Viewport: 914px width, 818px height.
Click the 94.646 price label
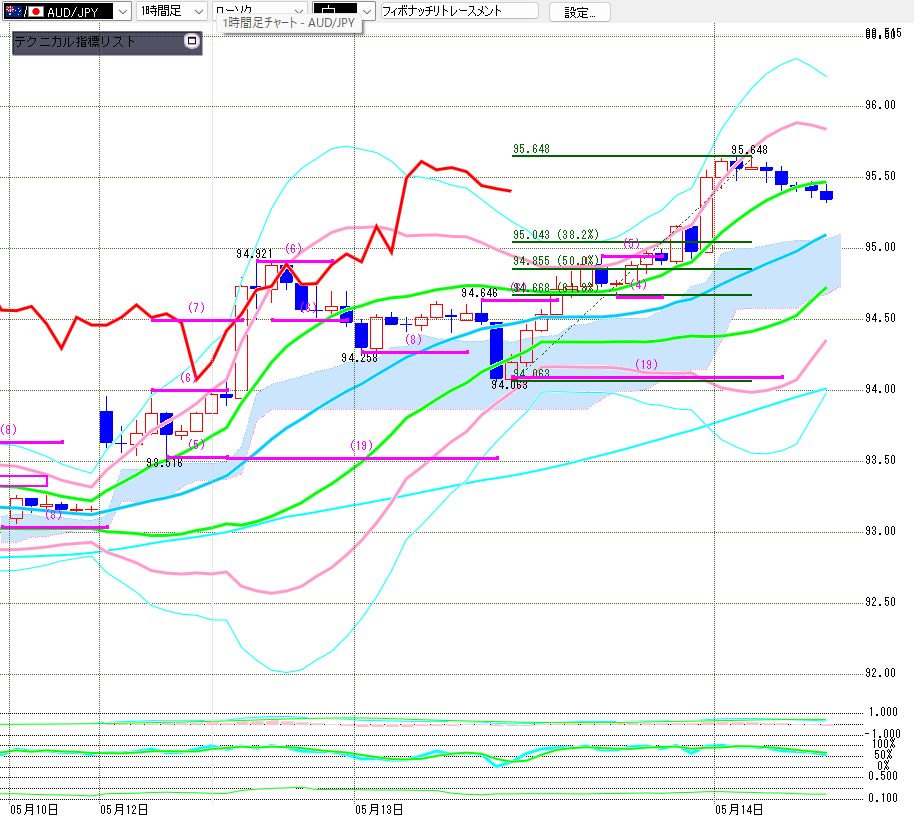479,293
